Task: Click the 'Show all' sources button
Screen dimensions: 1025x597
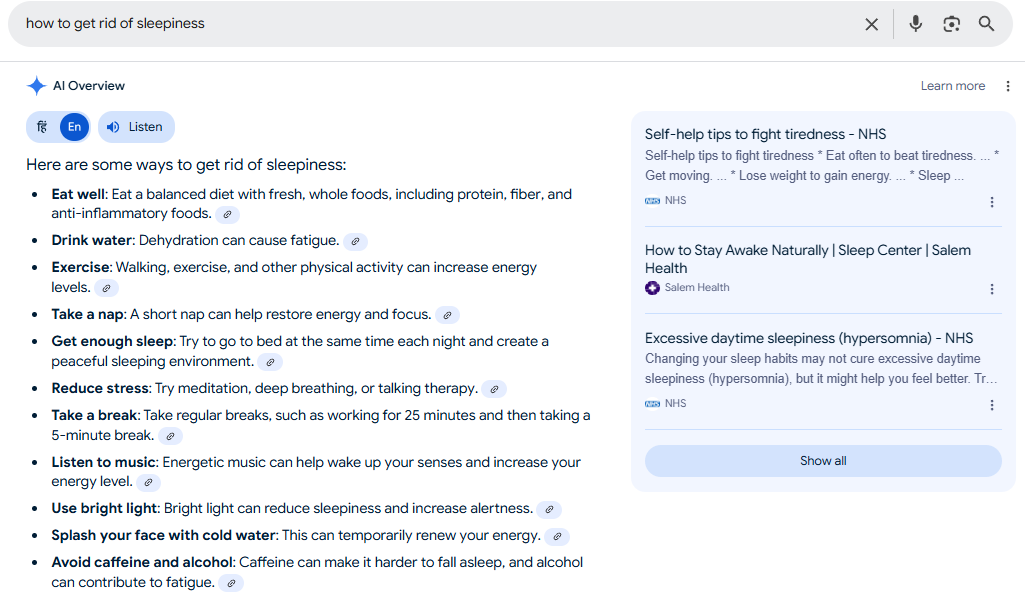Action: 823,461
